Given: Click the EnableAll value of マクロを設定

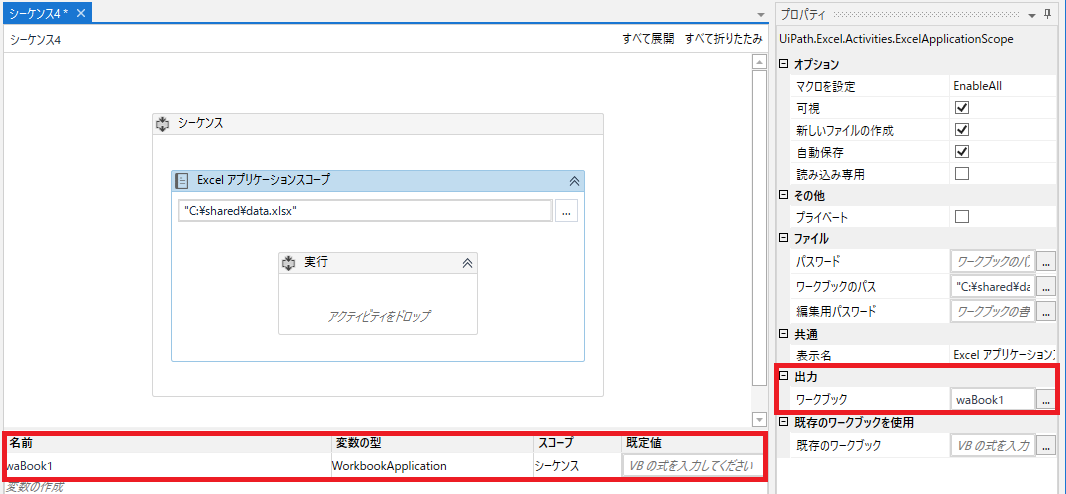Looking at the screenshot, I should click(977, 86).
